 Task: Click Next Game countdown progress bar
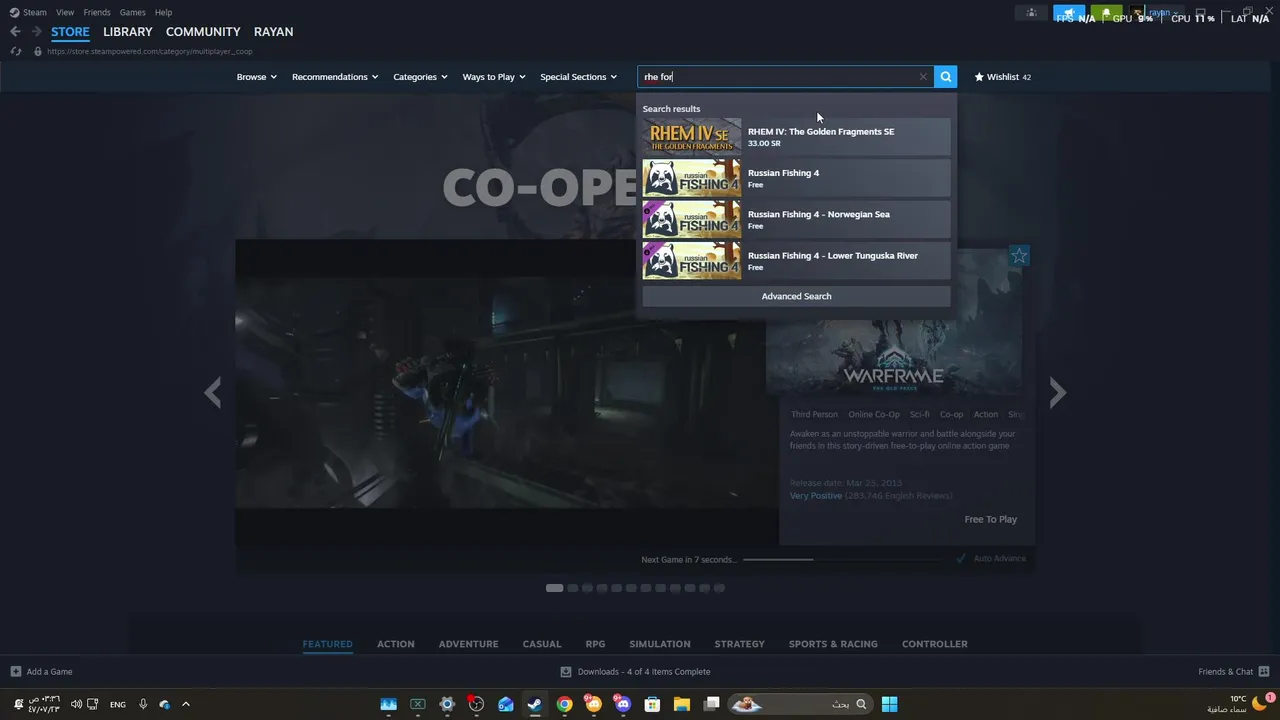[x=846, y=559]
